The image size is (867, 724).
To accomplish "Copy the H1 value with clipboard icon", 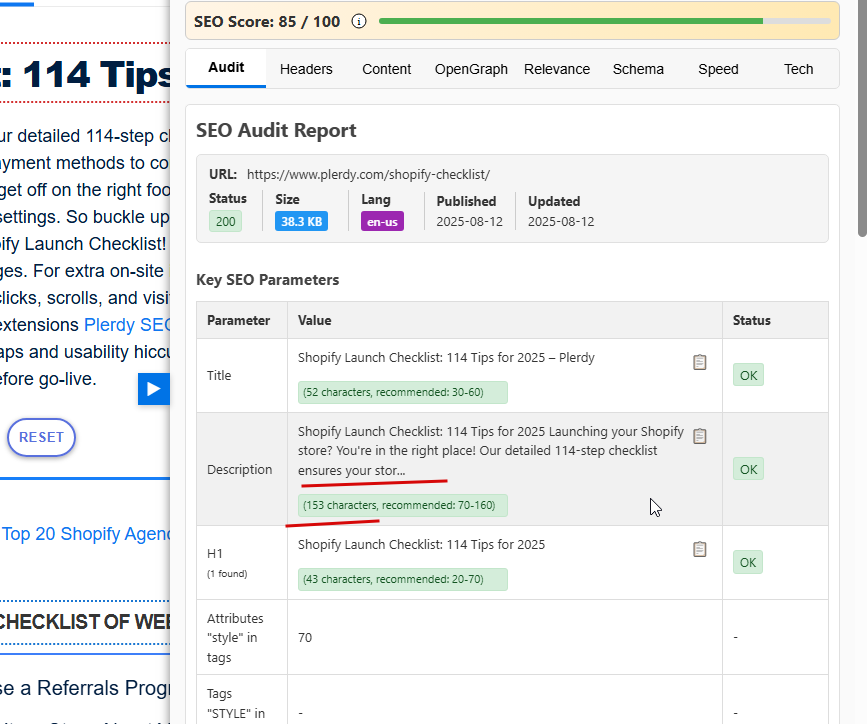I will pyautogui.click(x=699, y=549).
